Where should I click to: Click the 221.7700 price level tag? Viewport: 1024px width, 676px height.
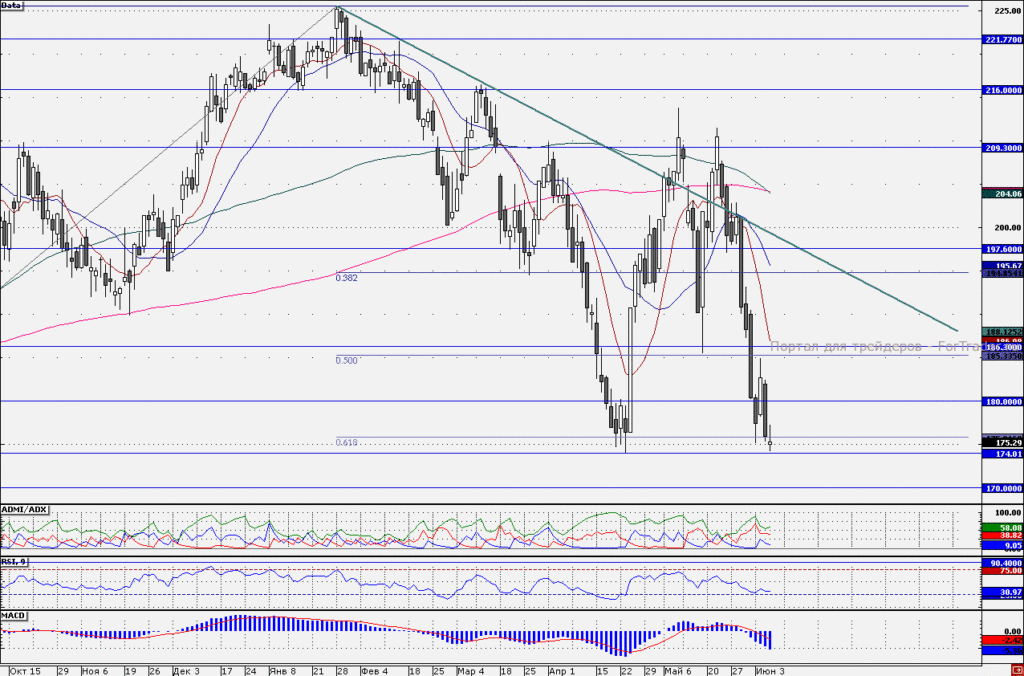click(1002, 40)
